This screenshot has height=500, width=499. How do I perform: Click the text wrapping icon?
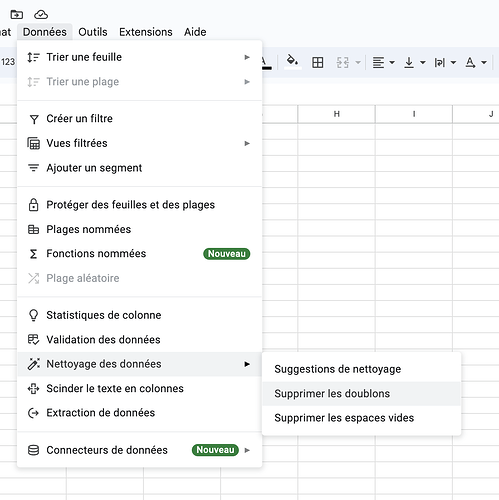click(x=439, y=62)
